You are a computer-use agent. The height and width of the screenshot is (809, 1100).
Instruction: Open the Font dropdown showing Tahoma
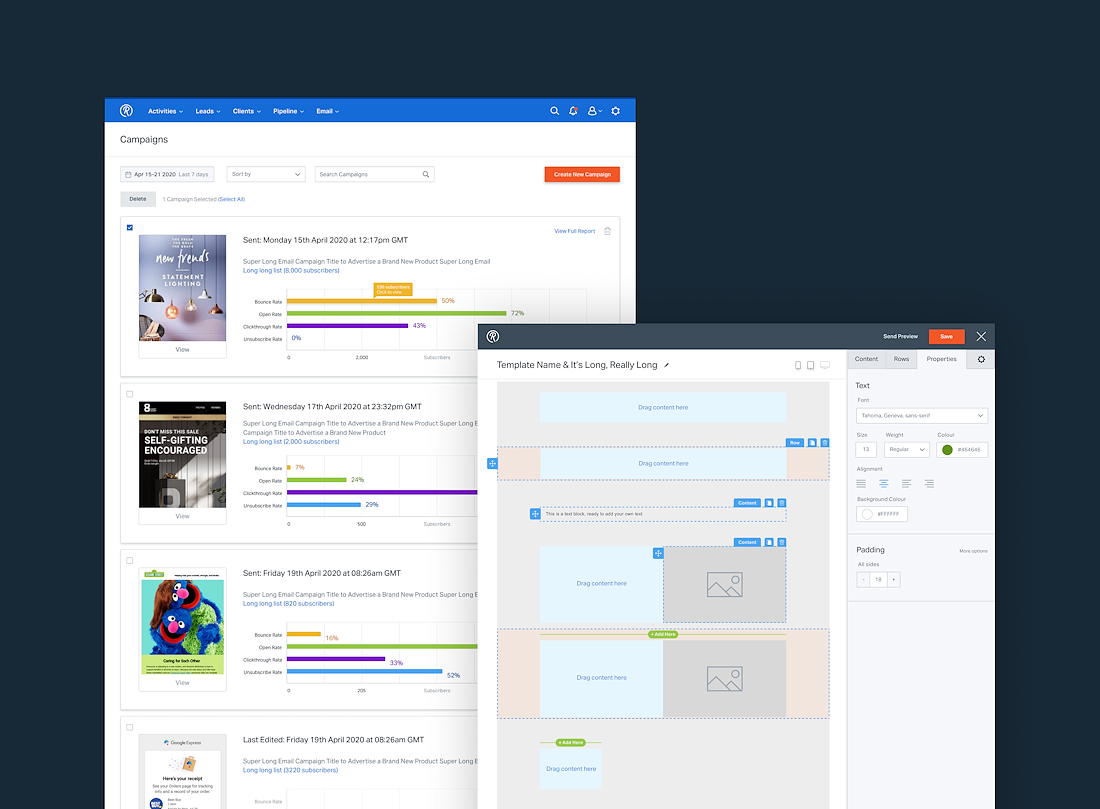[x=922, y=415]
